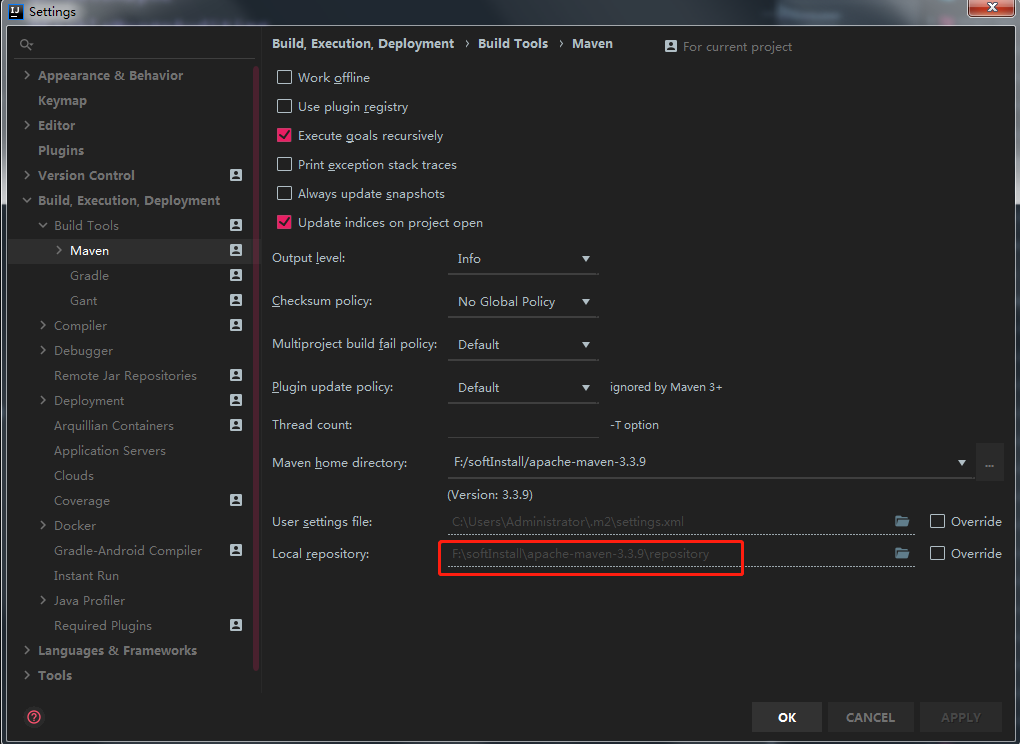Click the settings search field
Image resolution: width=1020 pixels, height=744 pixels.
point(135,44)
